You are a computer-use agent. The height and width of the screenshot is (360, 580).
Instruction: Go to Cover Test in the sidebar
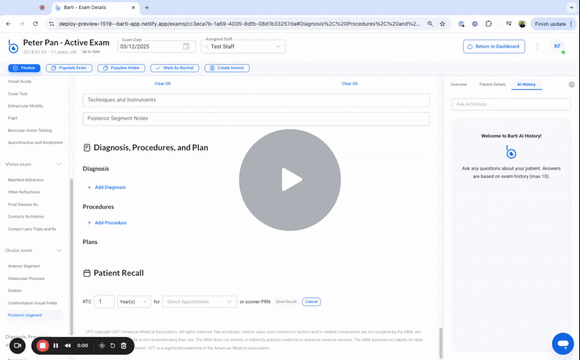18,94
